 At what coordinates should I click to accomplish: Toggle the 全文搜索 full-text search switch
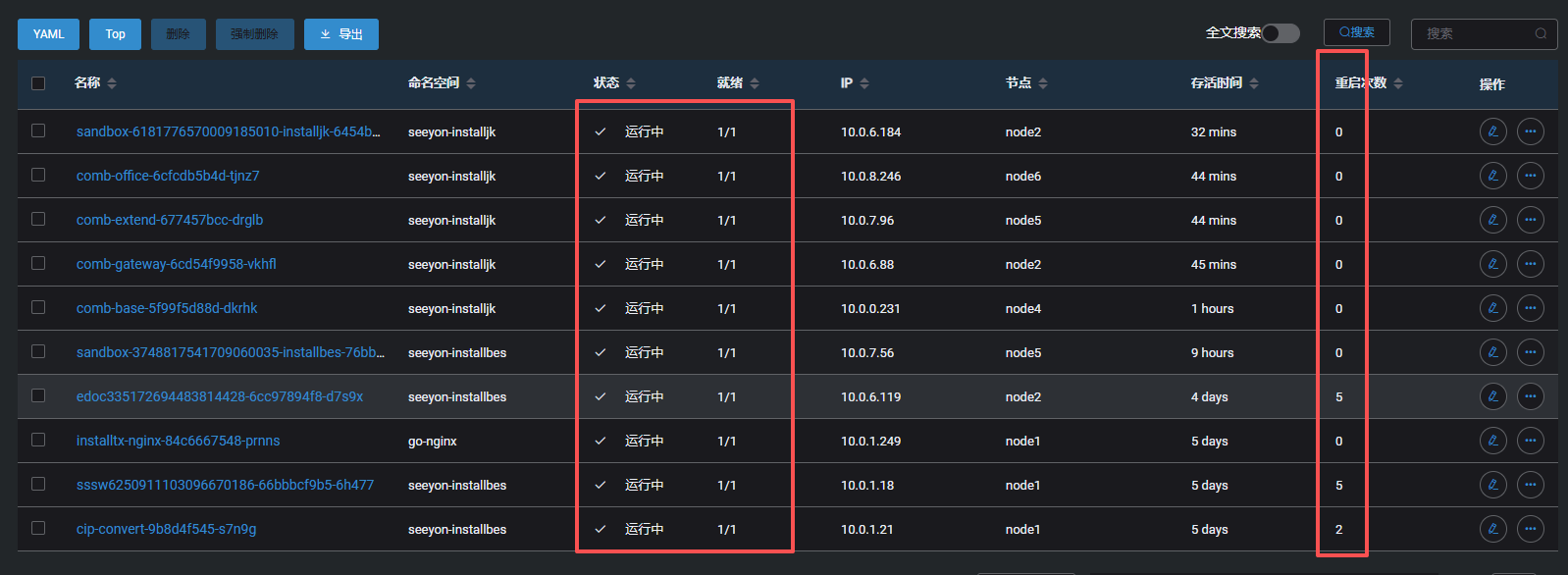[1281, 33]
